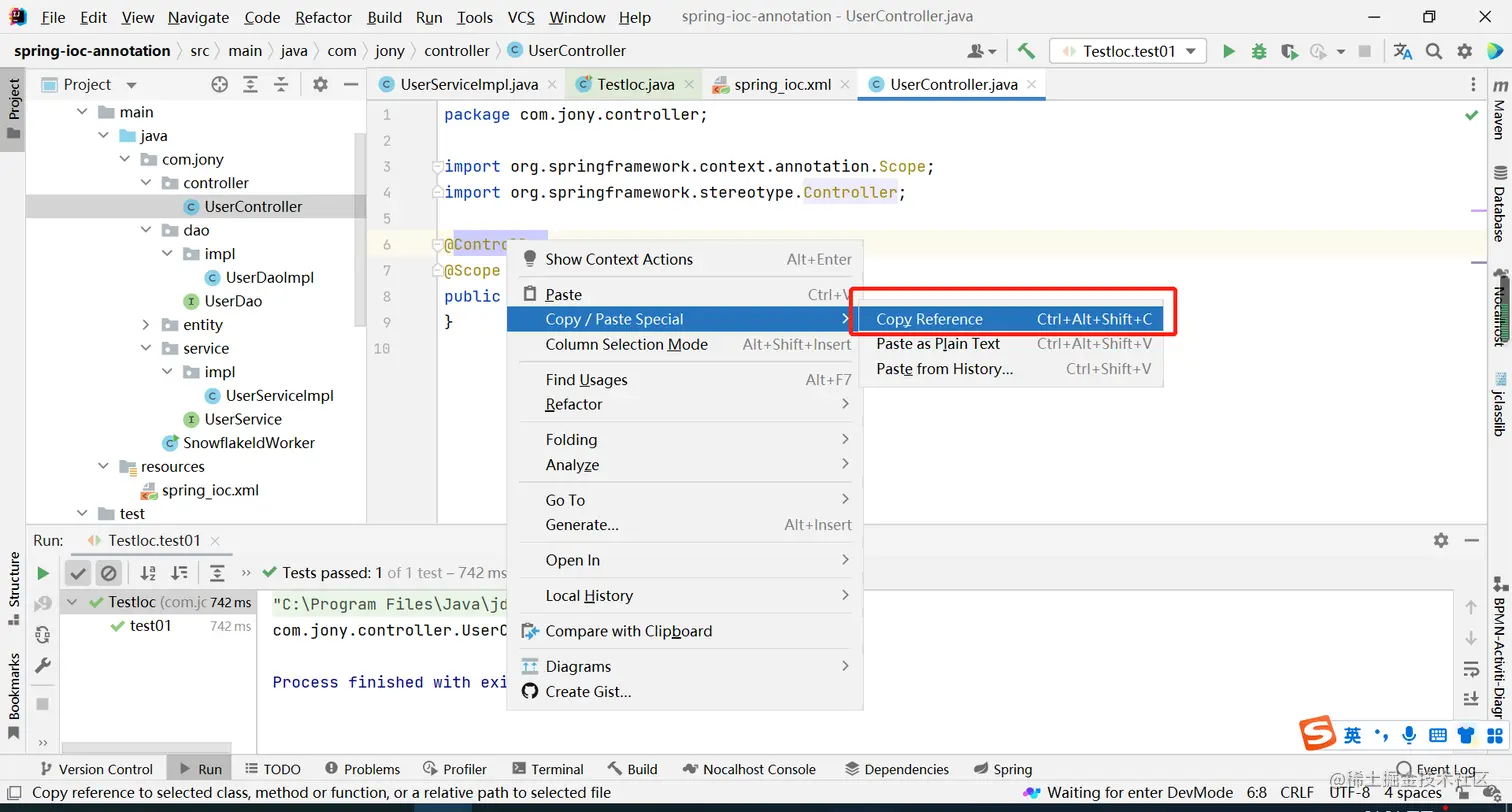The height and width of the screenshot is (812, 1512).
Task: Expand all nodes in the Project panel
Action: (x=250, y=85)
